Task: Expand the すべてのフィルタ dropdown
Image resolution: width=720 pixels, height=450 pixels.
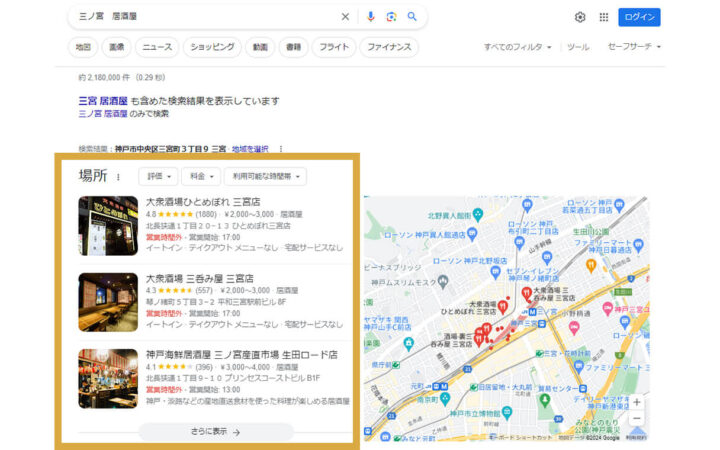Action: pos(518,47)
